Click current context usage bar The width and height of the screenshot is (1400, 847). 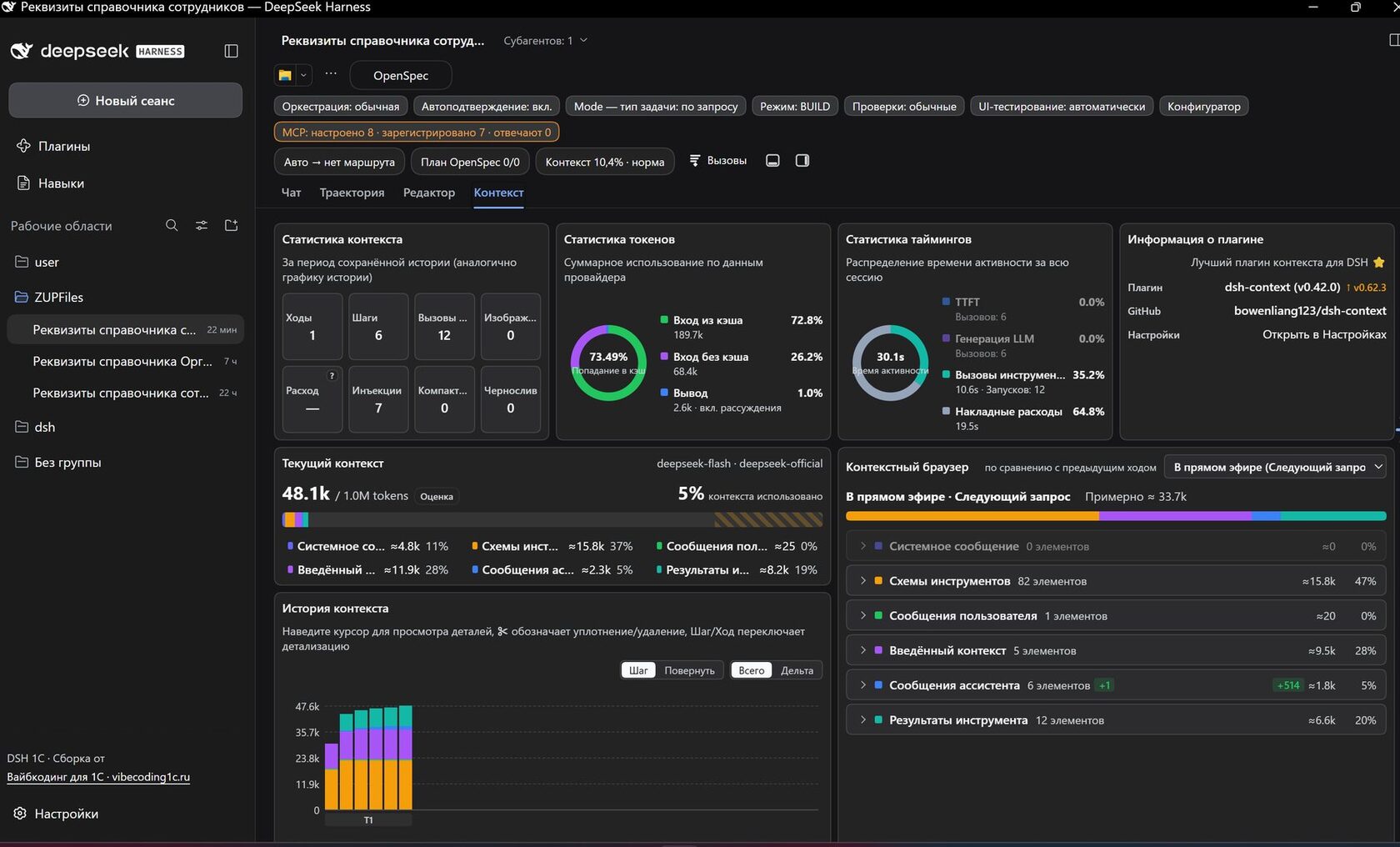552,519
